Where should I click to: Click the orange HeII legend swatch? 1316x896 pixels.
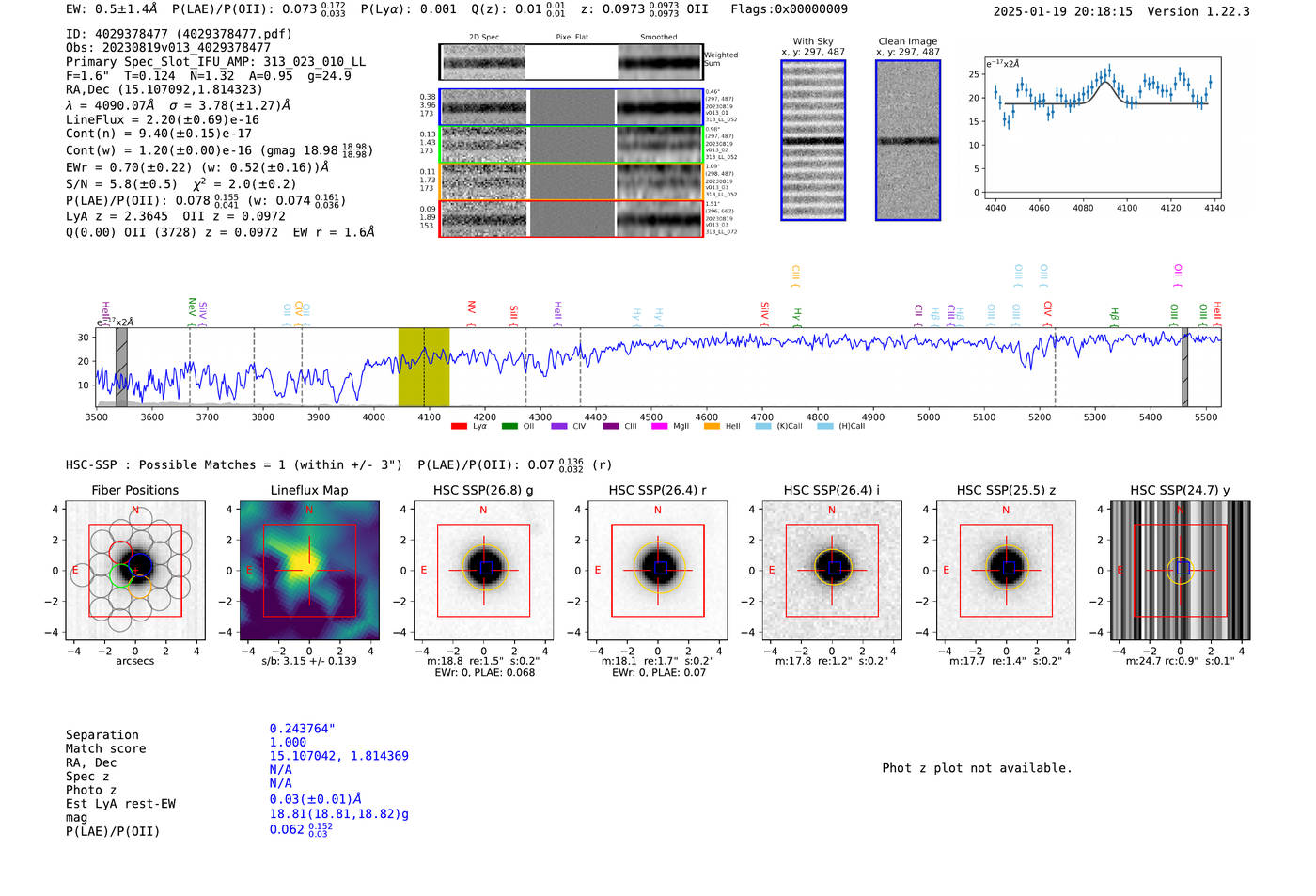[x=712, y=426]
